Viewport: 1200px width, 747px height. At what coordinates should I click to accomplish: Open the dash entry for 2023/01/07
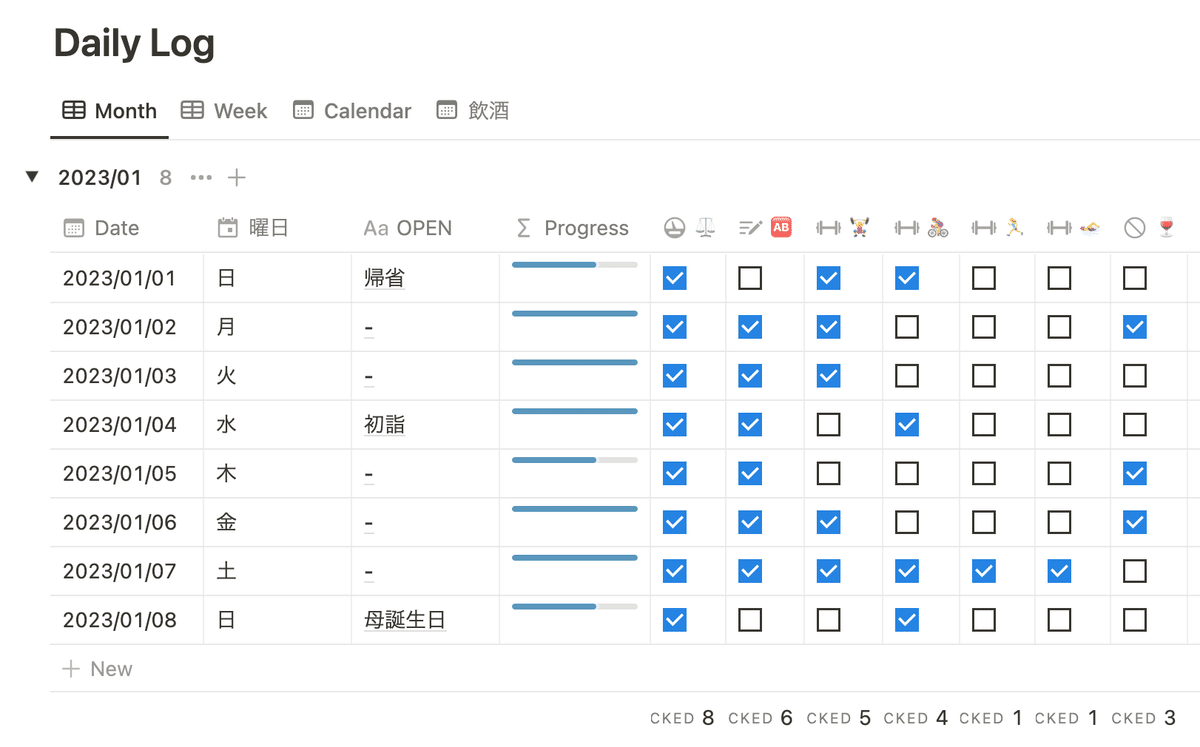[369, 571]
